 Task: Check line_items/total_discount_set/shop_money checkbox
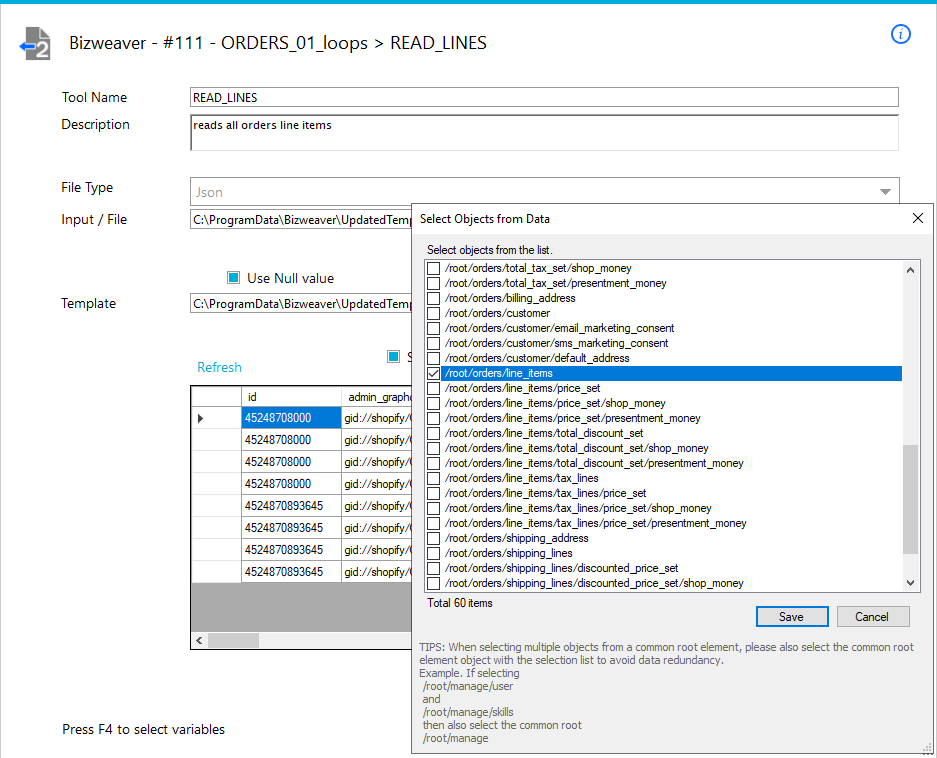click(434, 448)
